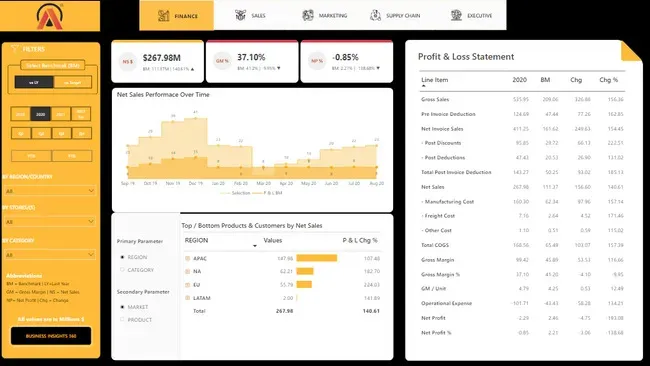
Task: Click the Net Sales line item
Action: [x=432, y=187]
